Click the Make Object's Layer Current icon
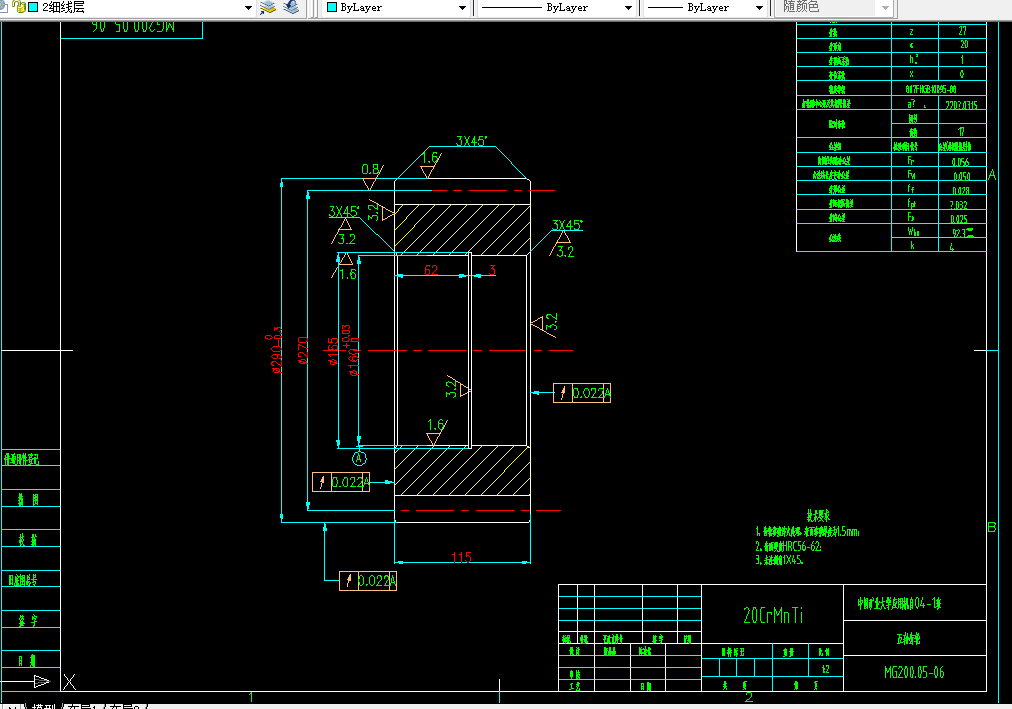This screenshot has height=709, width=1012. tap(267, 7)
